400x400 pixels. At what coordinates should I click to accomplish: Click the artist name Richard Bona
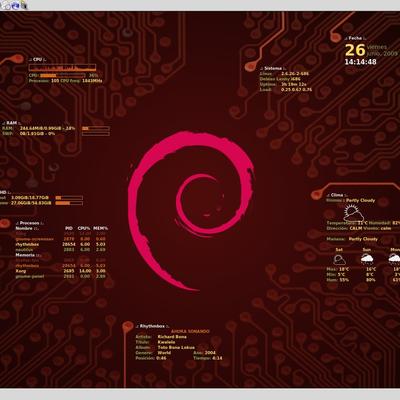pyautogui.click(x=172, y=337)
